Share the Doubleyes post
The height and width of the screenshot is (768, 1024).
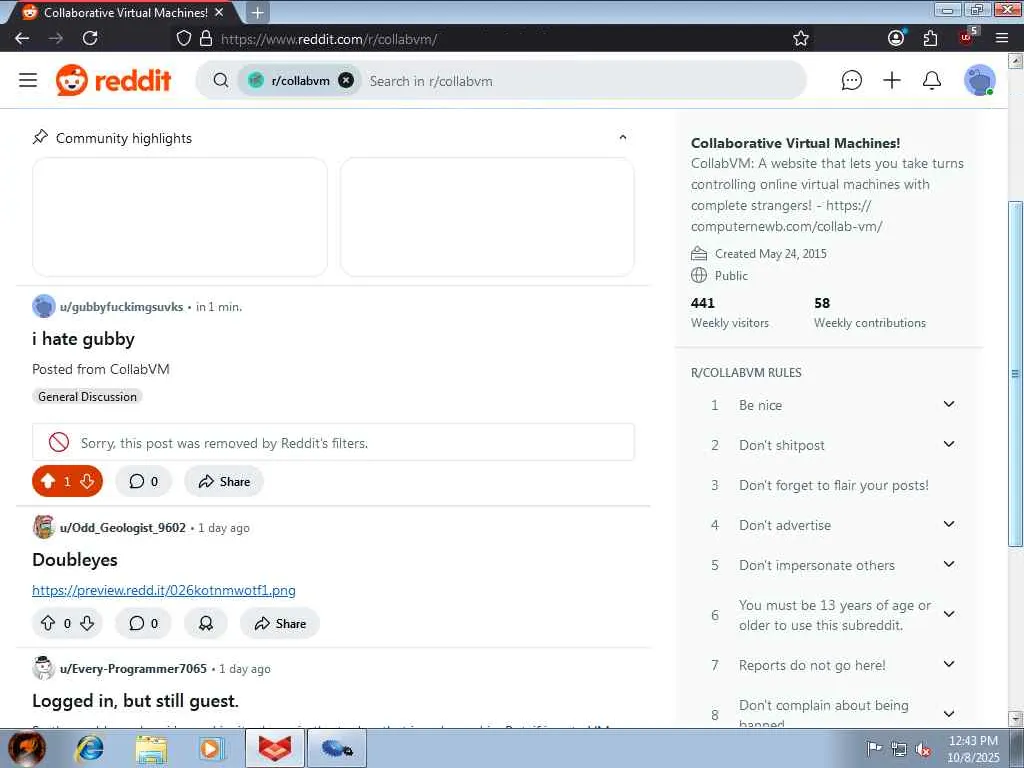280,623
